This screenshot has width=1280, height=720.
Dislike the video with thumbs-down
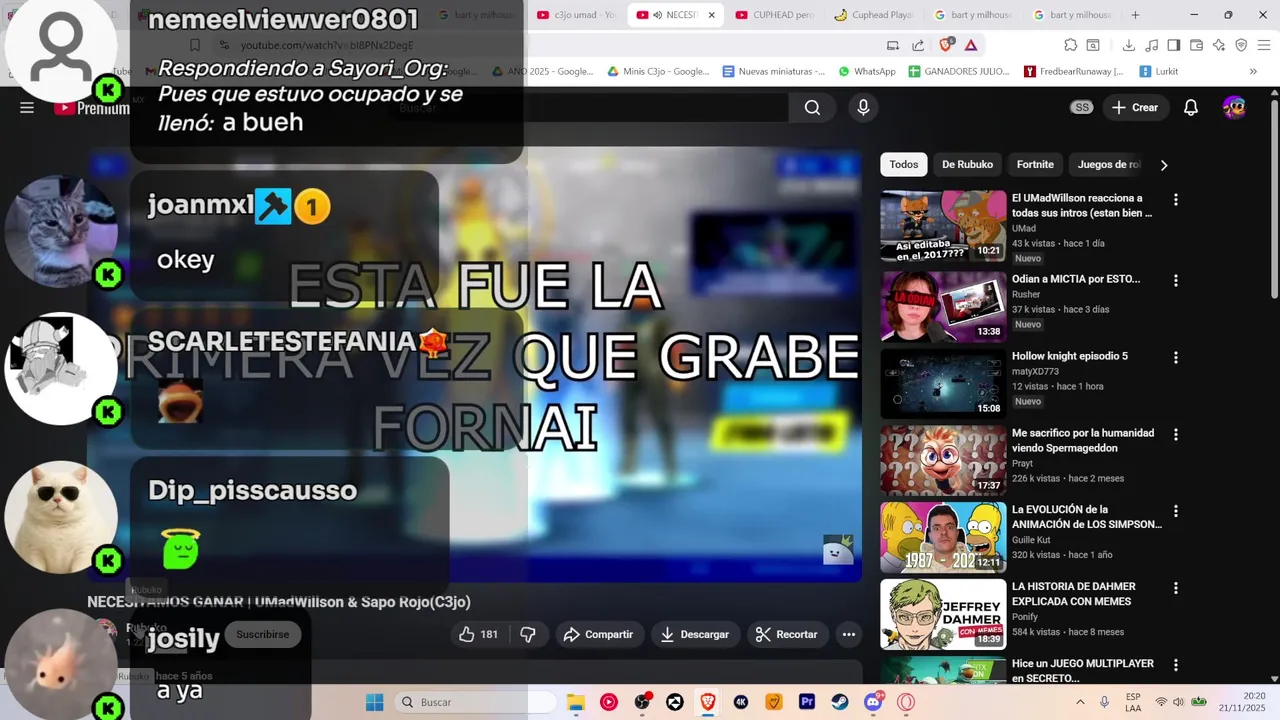tap(528, 634)
